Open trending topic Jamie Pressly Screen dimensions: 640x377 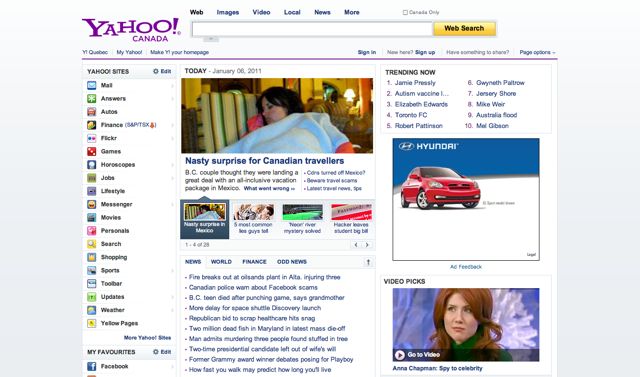(x=415, y=83)
